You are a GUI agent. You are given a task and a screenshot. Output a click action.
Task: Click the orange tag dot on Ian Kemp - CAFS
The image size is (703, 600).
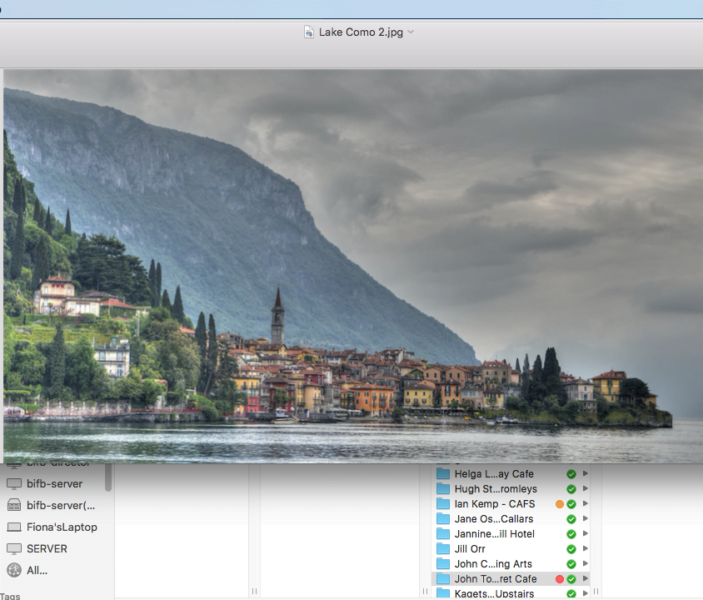click(559, 504)
